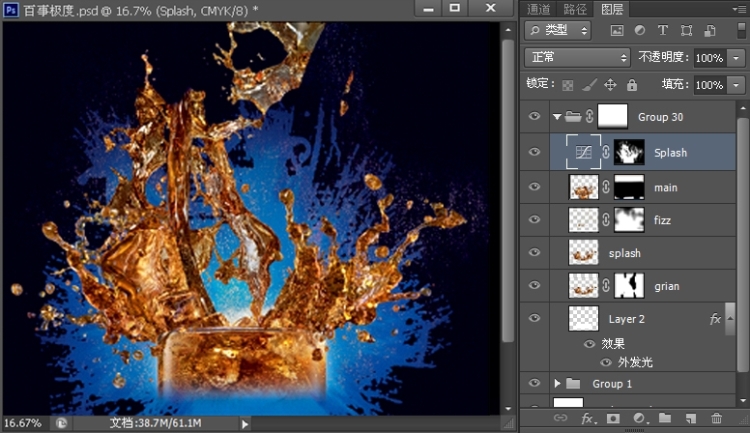
Task: Add a layer mask from bottom bar
Action: pos(613,419)
